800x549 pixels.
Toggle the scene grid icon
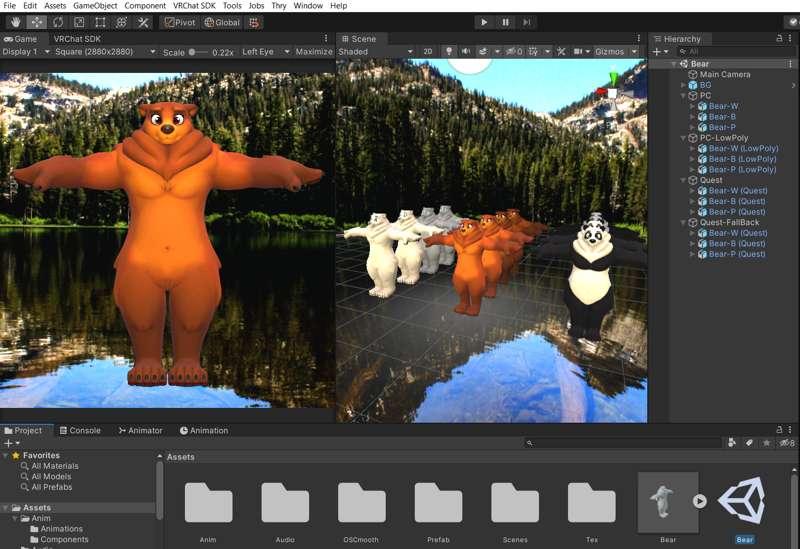tap(533, 52)
